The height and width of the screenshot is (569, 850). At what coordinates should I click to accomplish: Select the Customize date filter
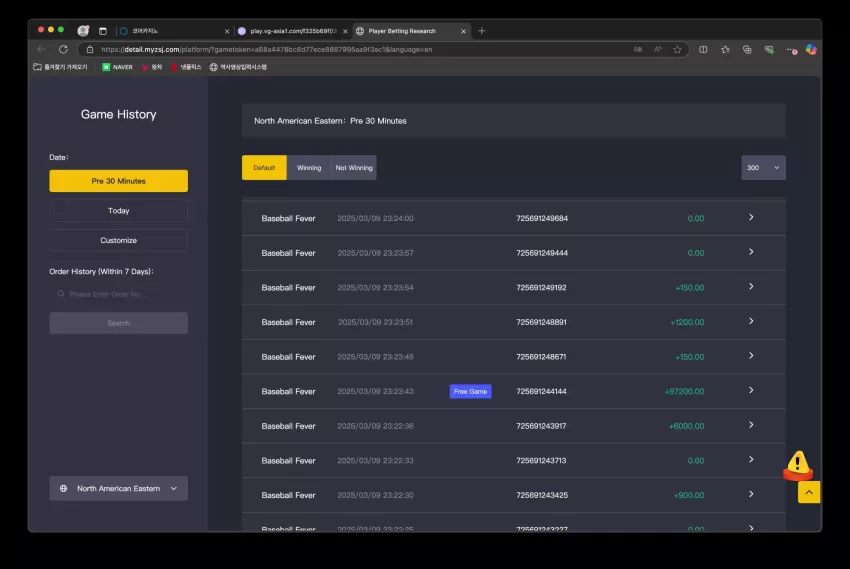pos(119,240)
